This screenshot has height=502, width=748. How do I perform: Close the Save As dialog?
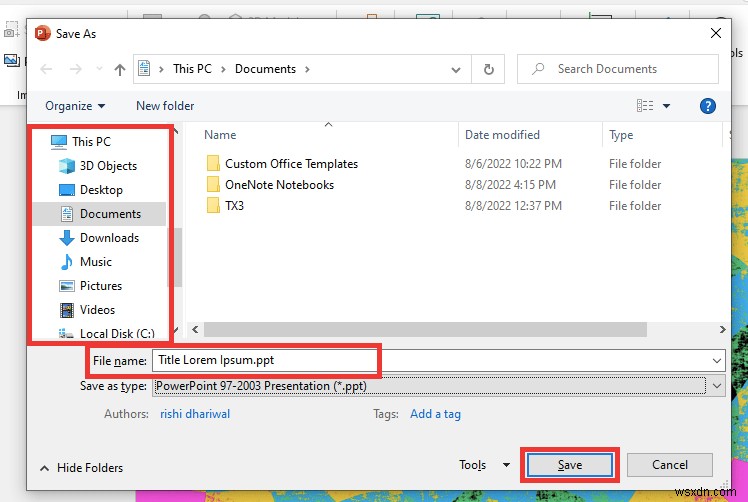point(716,33)
